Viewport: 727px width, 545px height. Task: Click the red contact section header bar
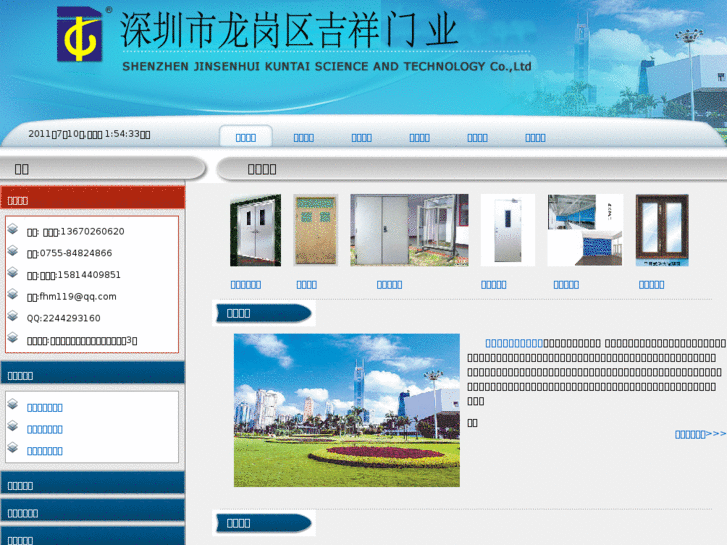click(92, 198)
